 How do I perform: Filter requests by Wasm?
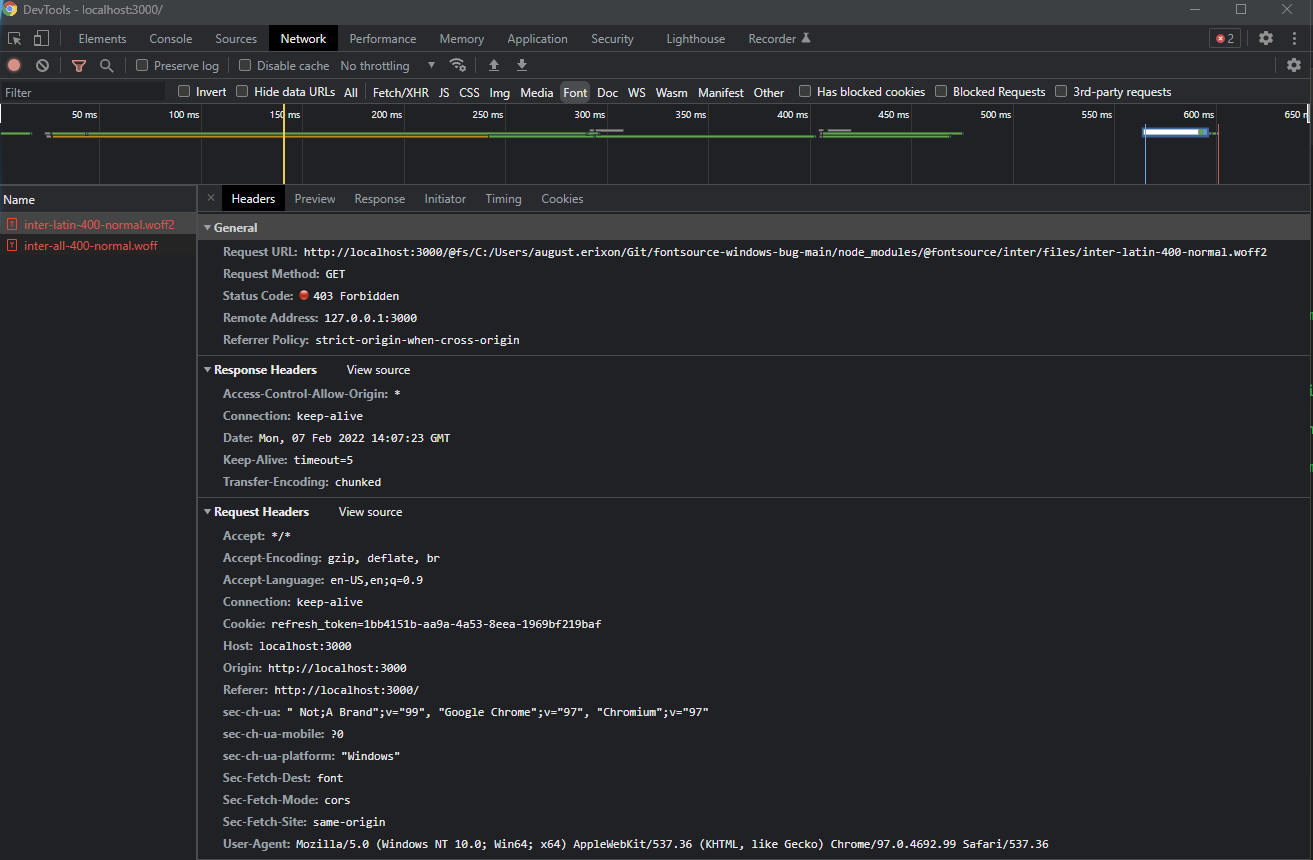[x=672, y=92]
